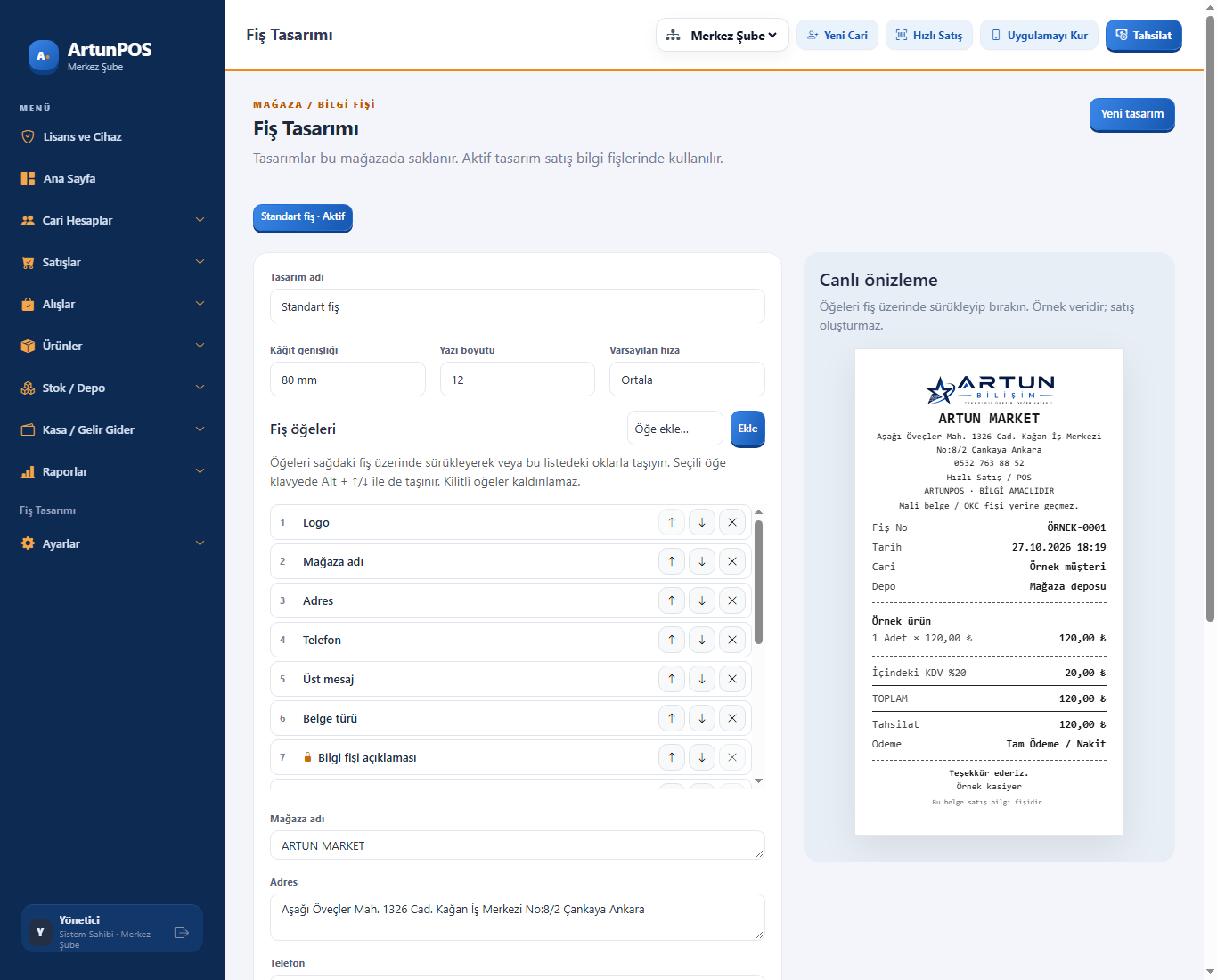Remove the Logo item from the list
The width and height of the screenshot is (1217, 980).
[732, 522]
